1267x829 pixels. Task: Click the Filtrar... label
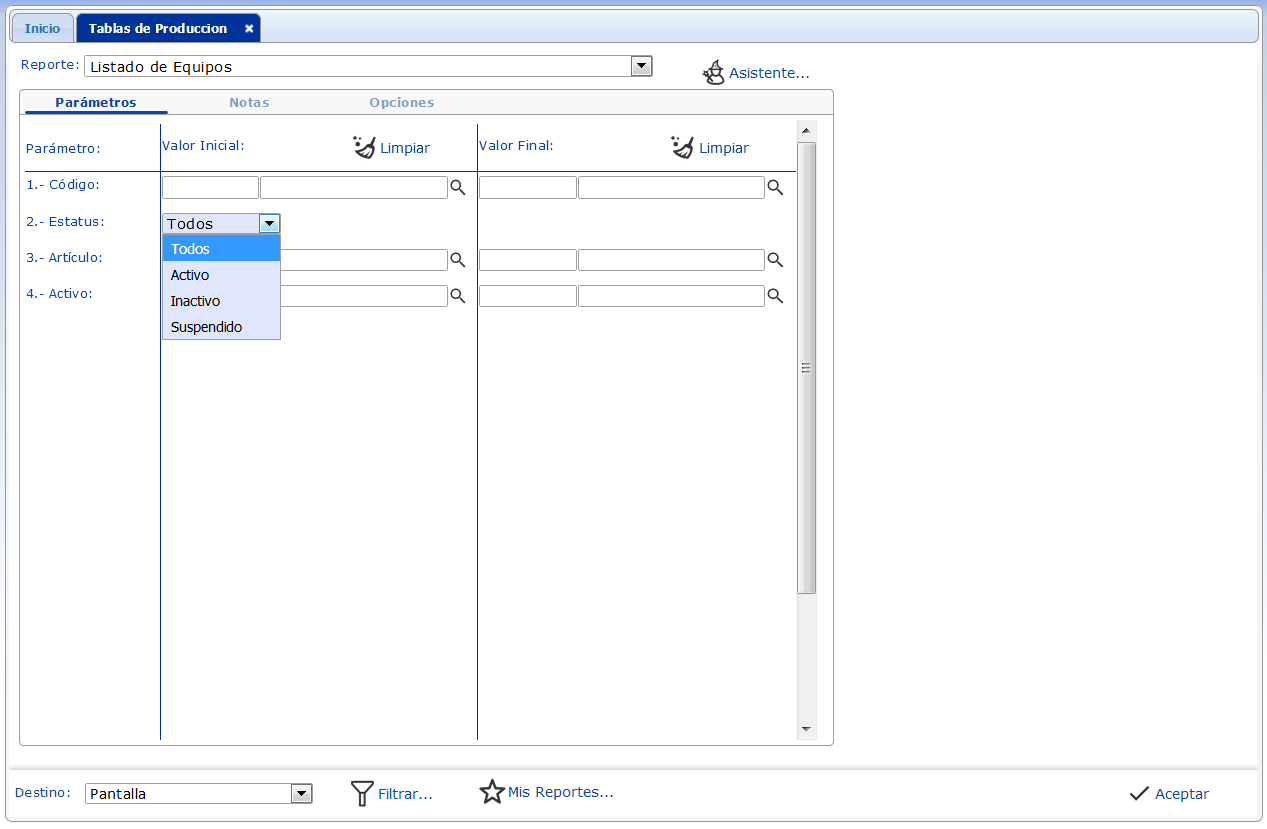coord(405,794)
